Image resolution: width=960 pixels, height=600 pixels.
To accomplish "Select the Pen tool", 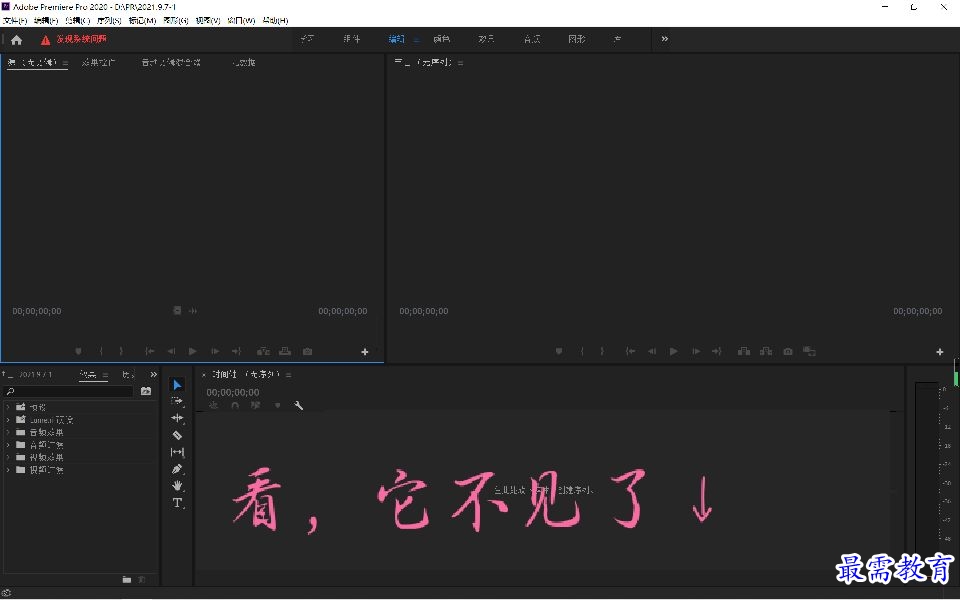I will pyautogui.click(x=177, y=469).
